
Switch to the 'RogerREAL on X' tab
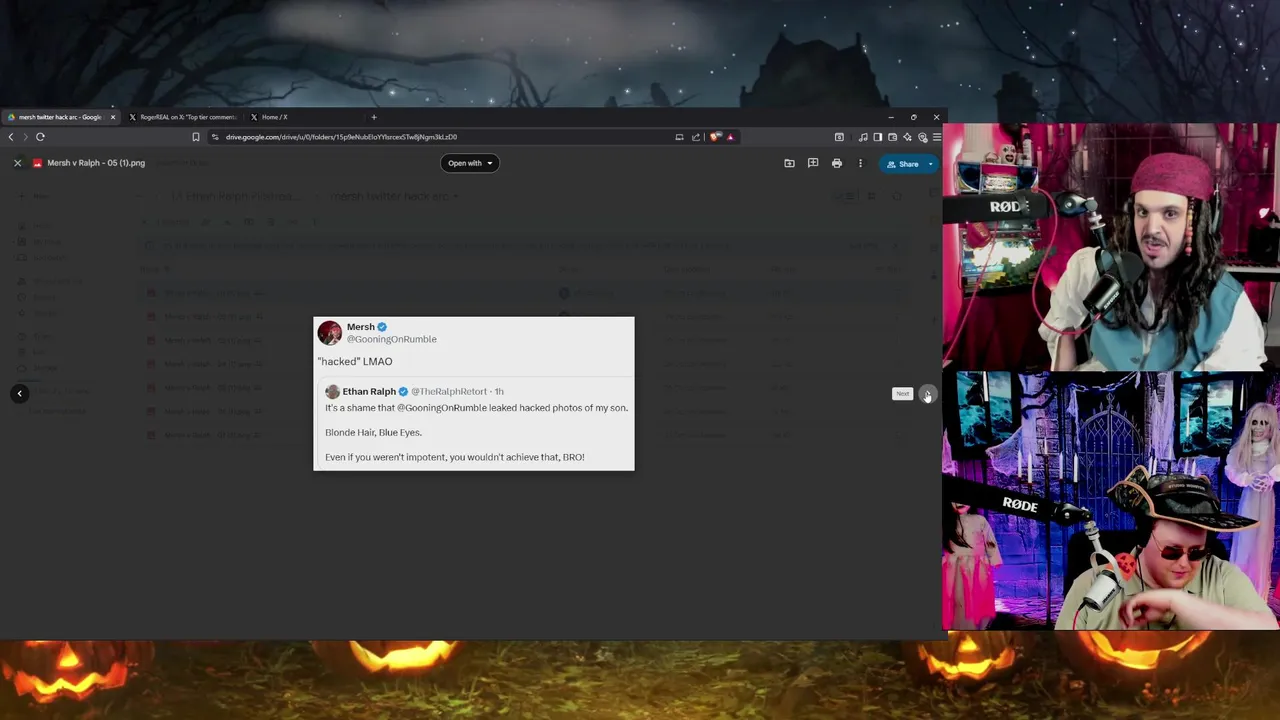pos(185,117)
